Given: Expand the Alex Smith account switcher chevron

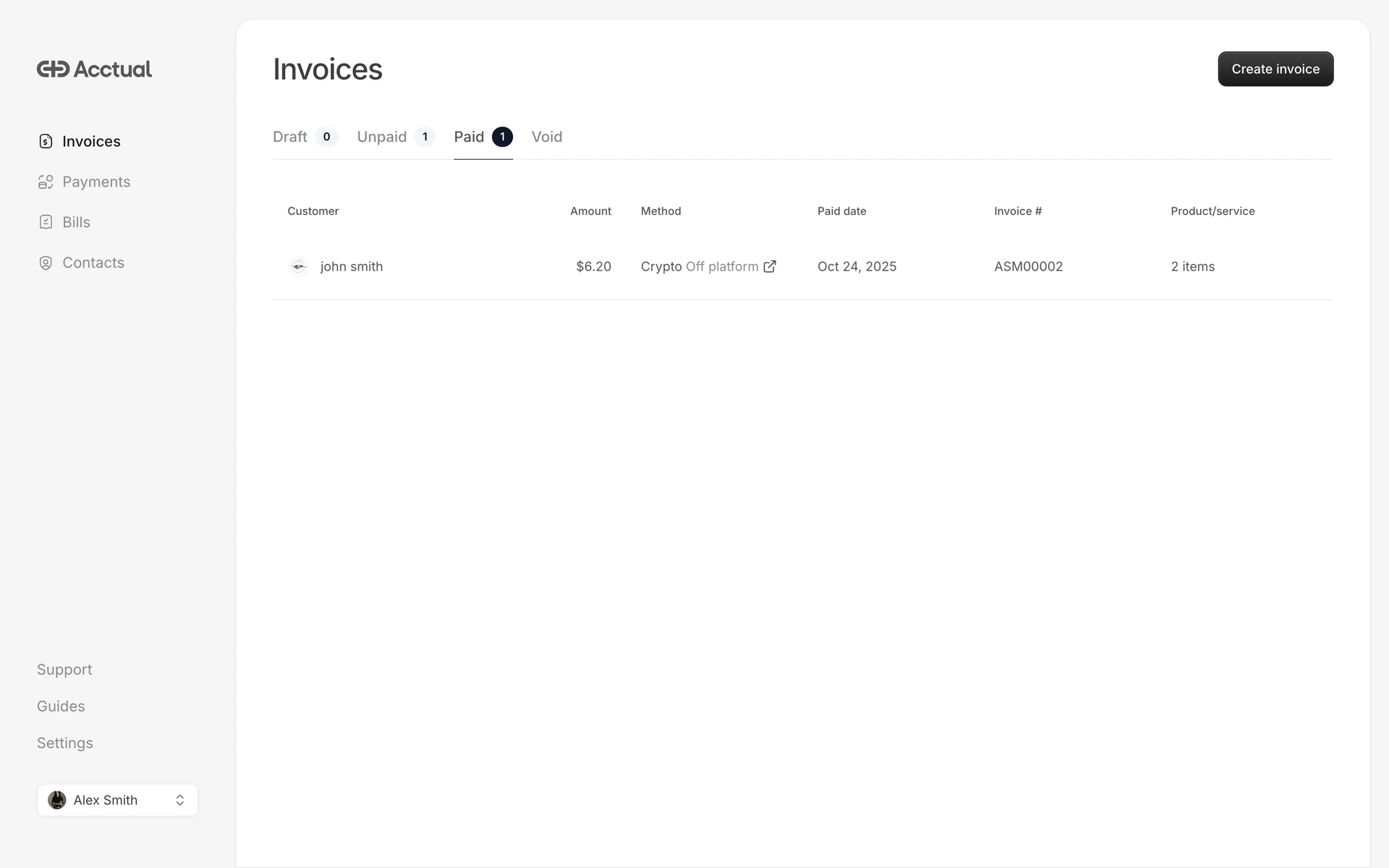Looking at the screenshot, I should click(180, 800).
